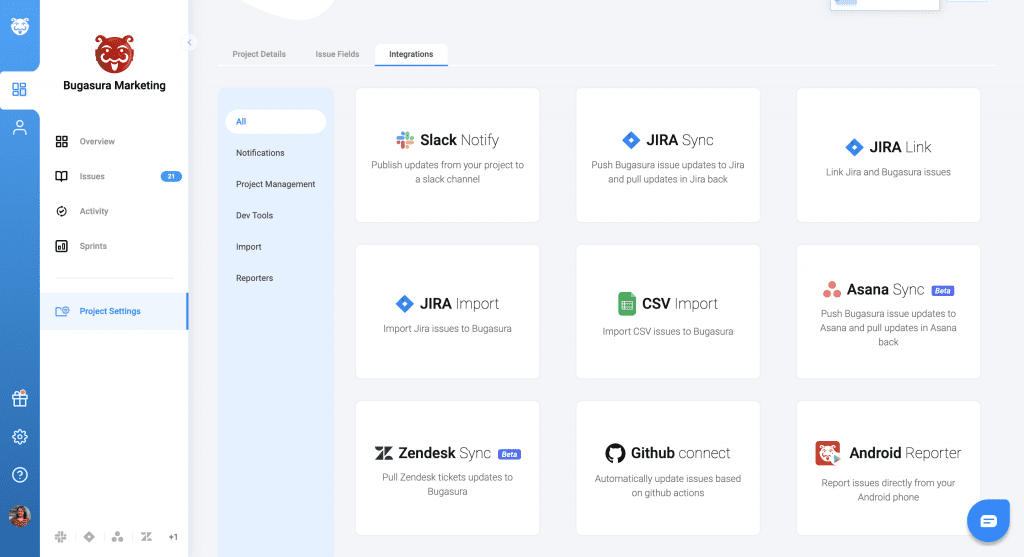The width and height of the screenshot is (1024, 557).
Task: Open the JIRA Import integration title
Action: click(x=459, y=304)
